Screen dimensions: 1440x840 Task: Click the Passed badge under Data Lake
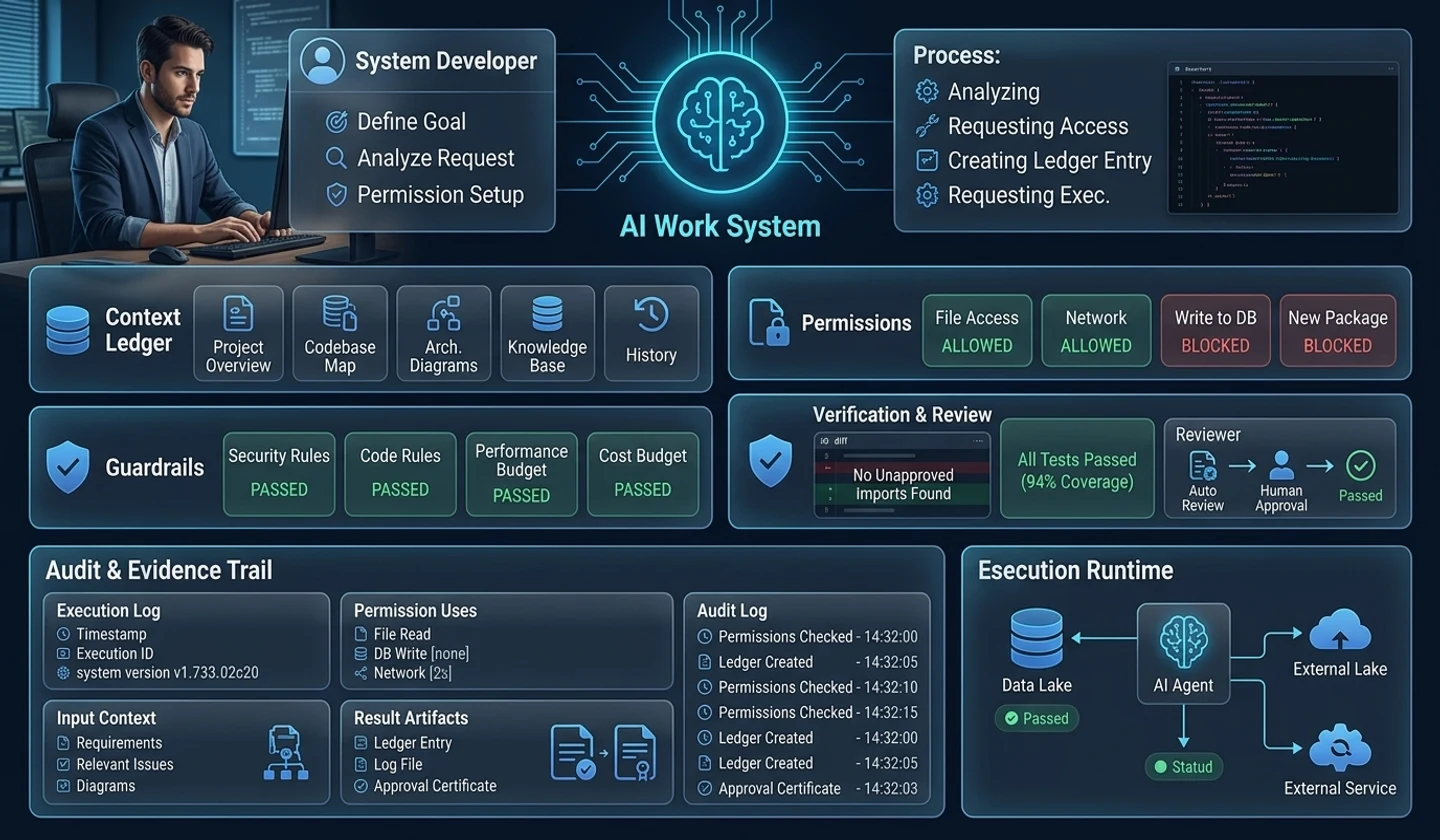(1036, 718)
